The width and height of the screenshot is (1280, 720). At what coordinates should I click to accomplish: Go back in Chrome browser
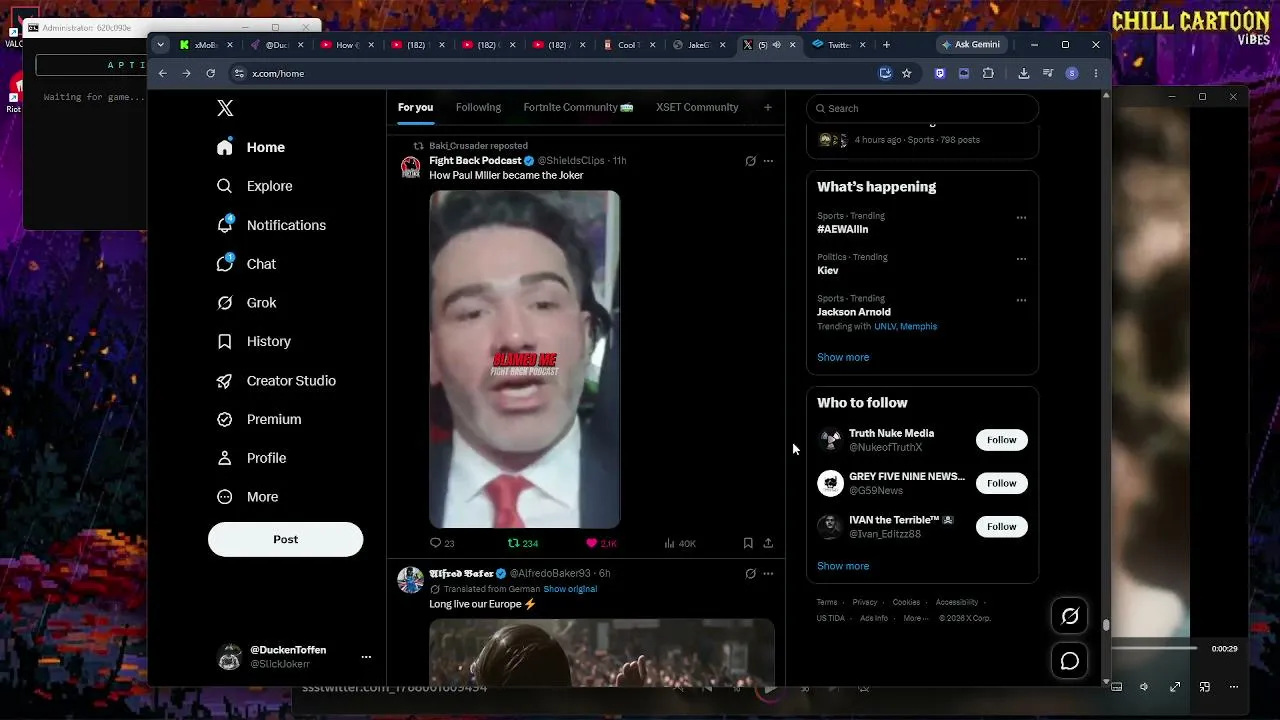[x=162, y=73]
